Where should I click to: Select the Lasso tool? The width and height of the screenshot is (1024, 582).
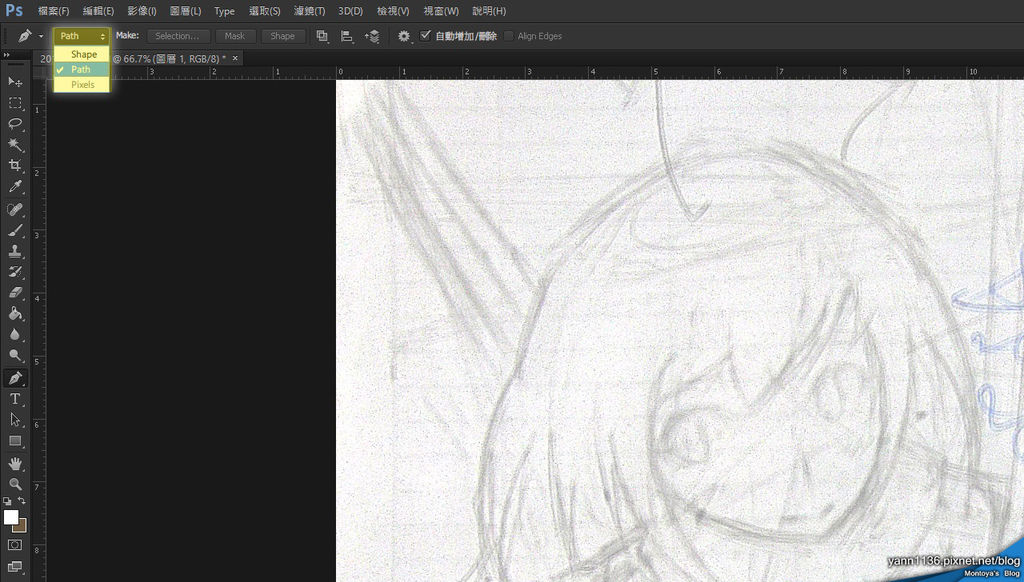pos(15,124)
